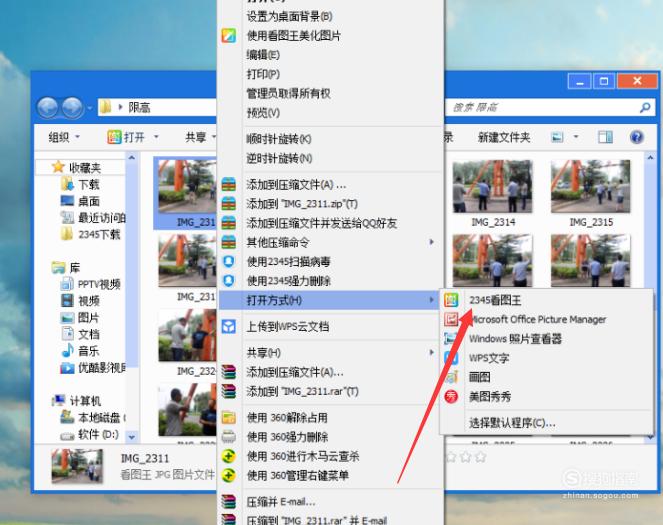This screenshot has width=663, height=525.
Task: Choose 预览(V) from the context menu
Action: (x=263, y=113)
